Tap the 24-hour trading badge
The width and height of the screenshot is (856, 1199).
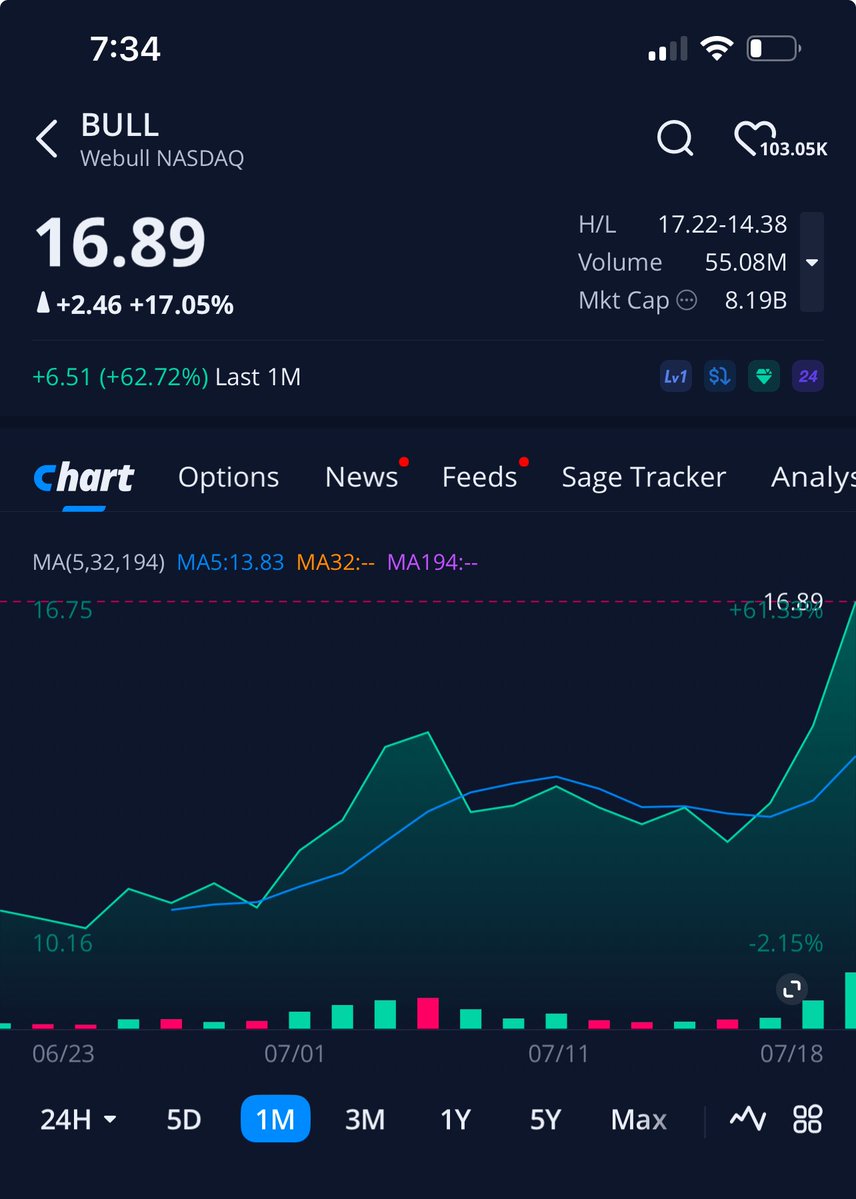(x=808, y=376)
